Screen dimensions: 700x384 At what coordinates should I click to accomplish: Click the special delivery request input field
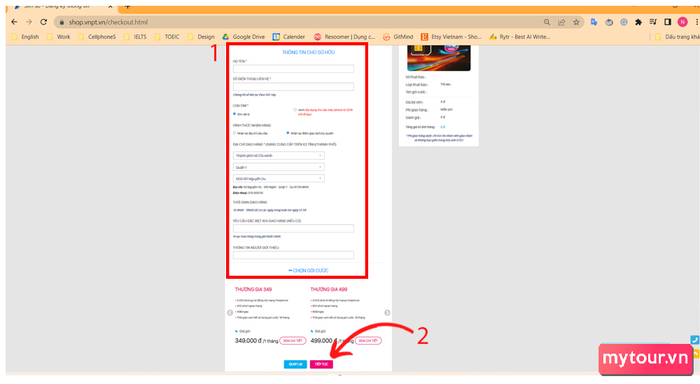(x=293, y=229)
